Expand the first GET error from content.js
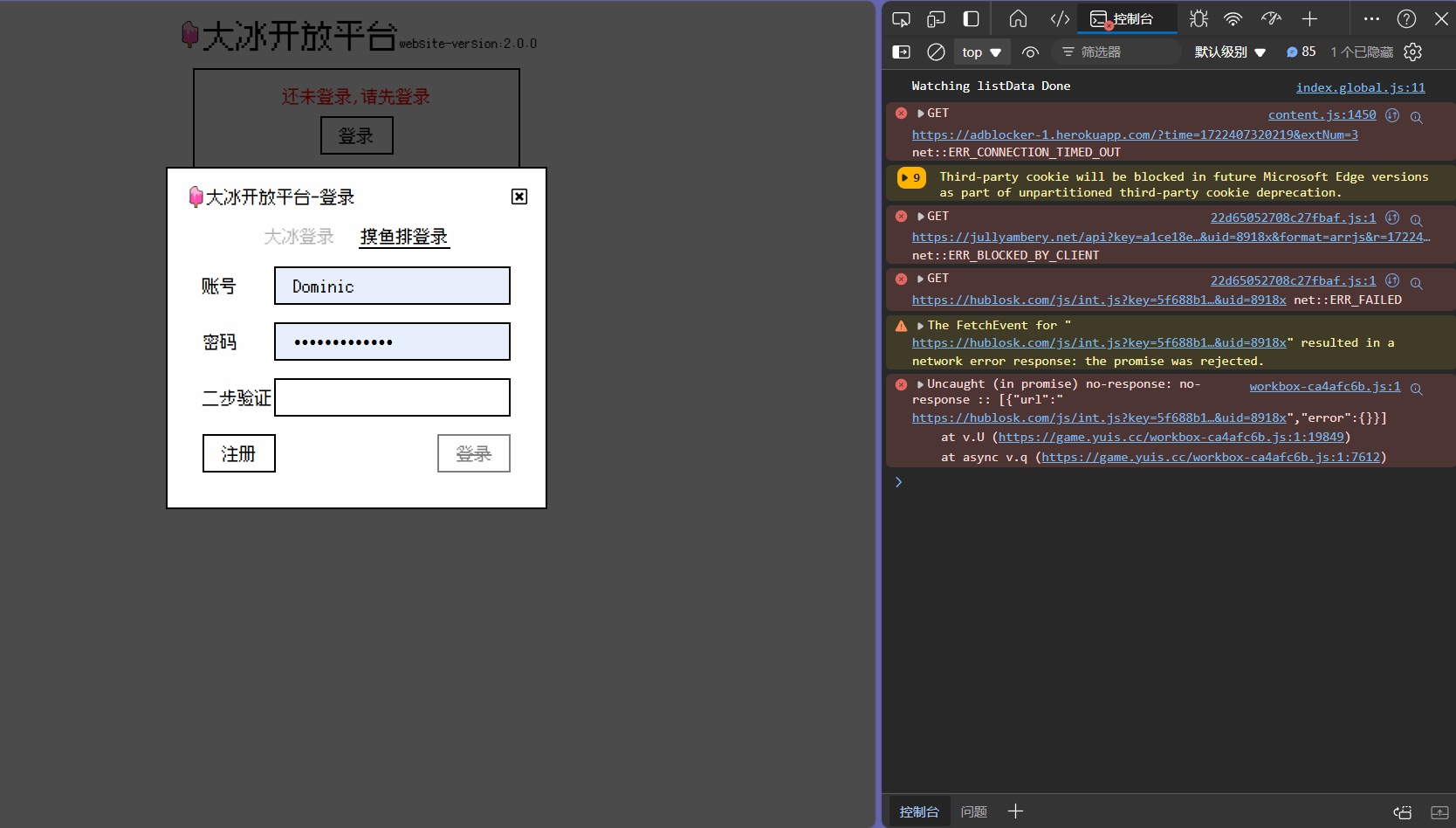This screenshot has width=1456, height=828. [x=921, y=114]
